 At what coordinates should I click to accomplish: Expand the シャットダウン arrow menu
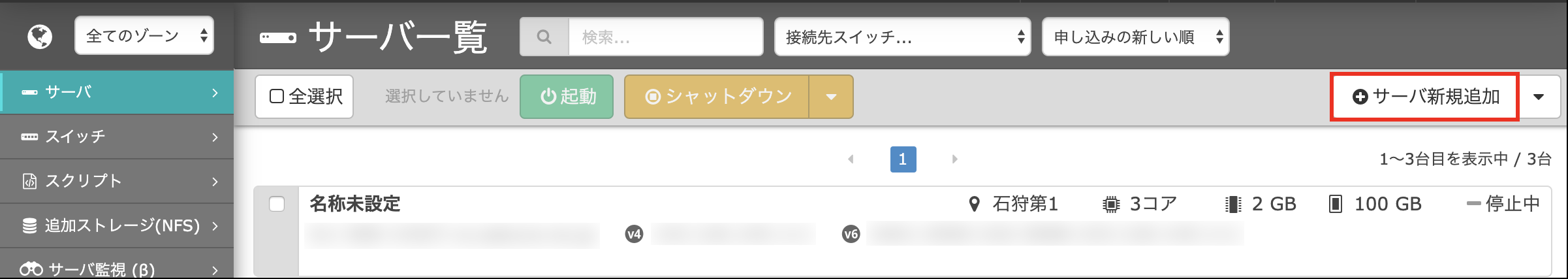click(x=831, y=97)
